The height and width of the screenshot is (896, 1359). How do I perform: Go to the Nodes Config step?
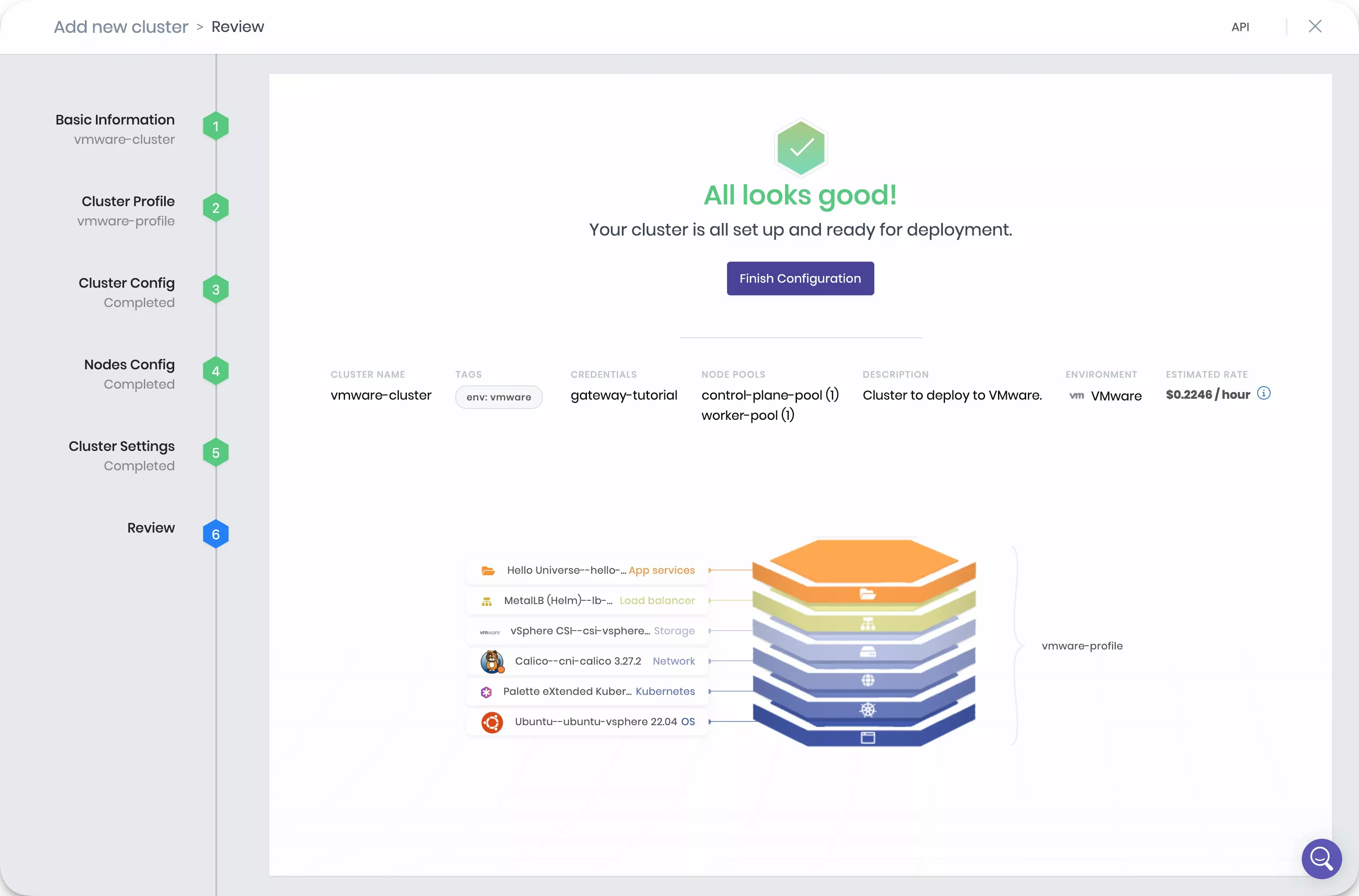click(x=129, y=365)
